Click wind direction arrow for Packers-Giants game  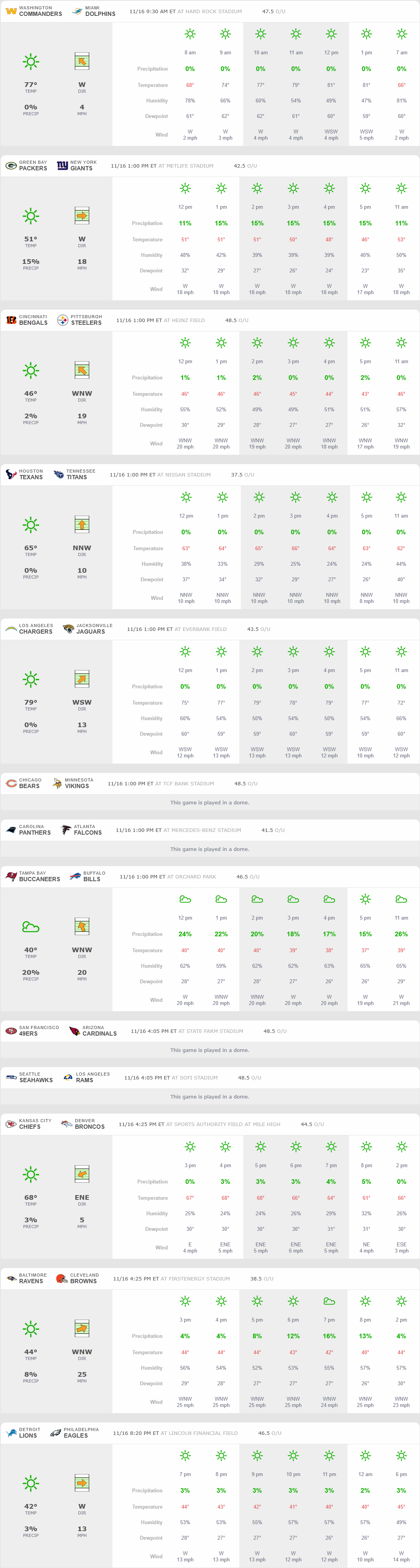81,216
